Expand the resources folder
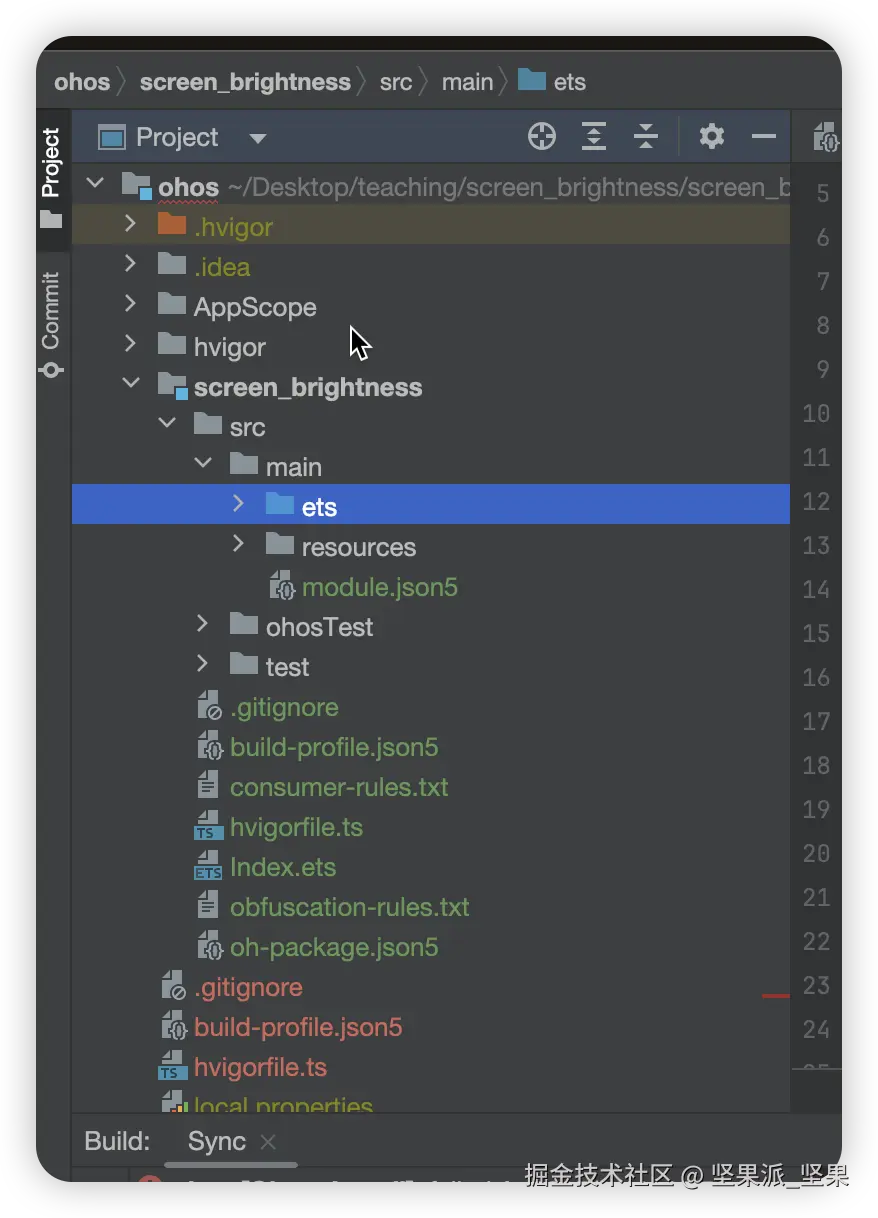 coord(238,544)
